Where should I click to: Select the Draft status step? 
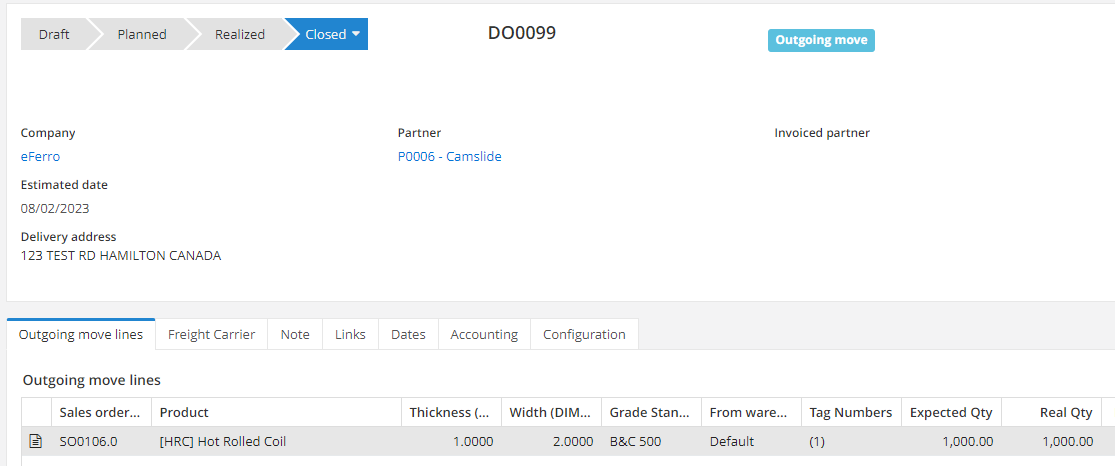(54, 34)
